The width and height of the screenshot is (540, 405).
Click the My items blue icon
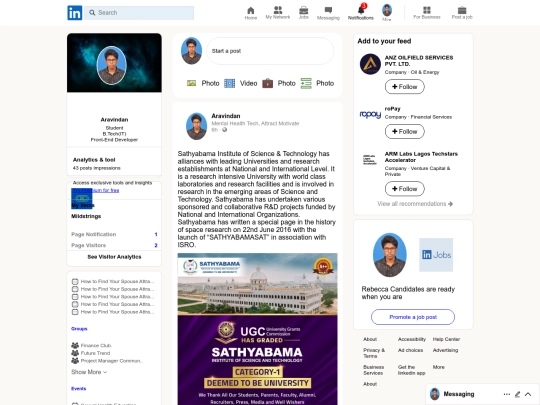pos(82,198)
